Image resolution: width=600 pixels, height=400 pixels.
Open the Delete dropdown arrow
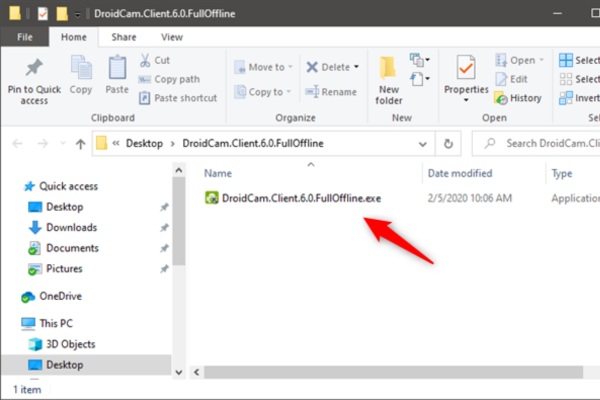point(356,67)
